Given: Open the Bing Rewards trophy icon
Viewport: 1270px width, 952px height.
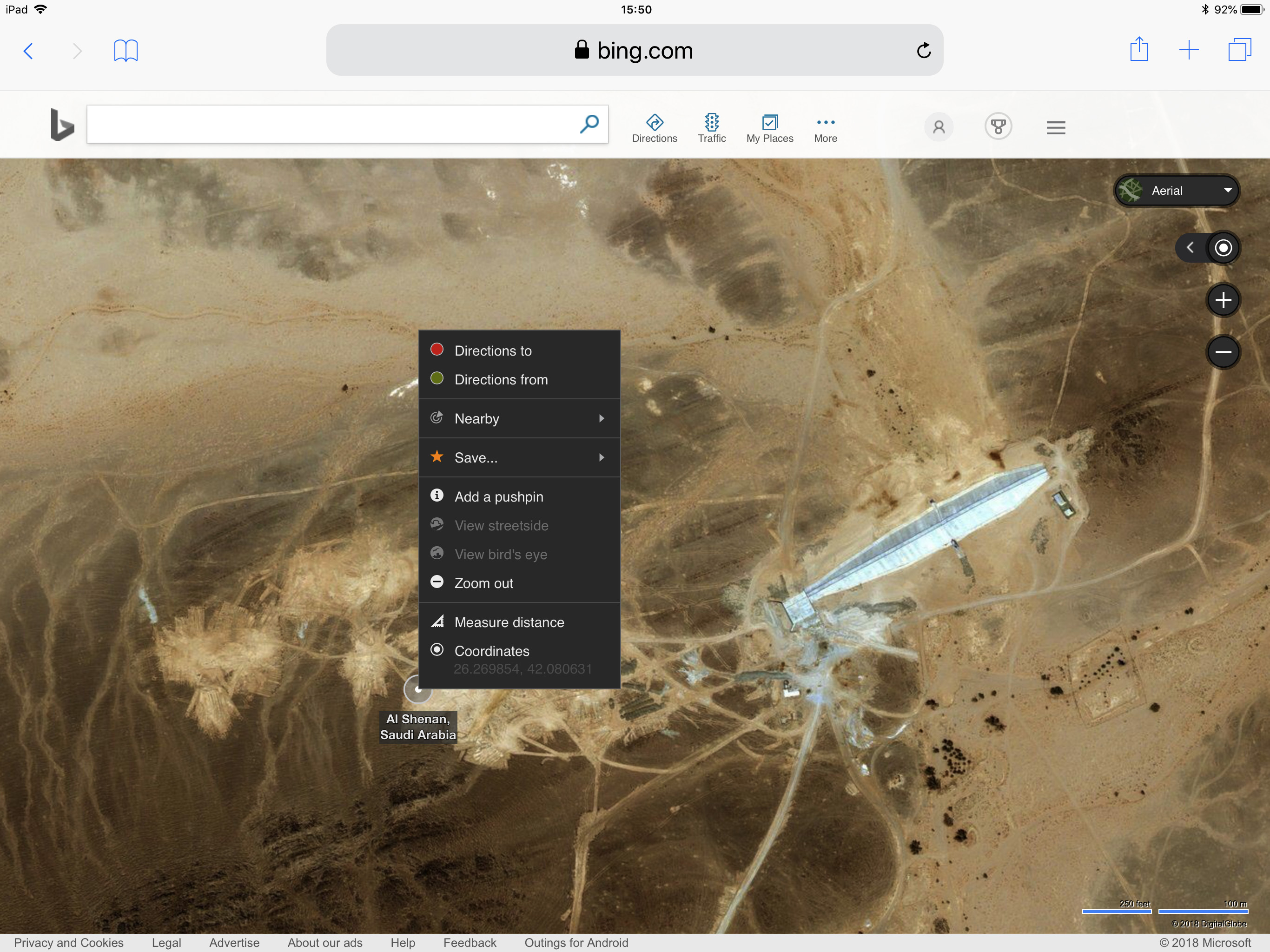Looking at the screenshot, I should coord(998,126).
